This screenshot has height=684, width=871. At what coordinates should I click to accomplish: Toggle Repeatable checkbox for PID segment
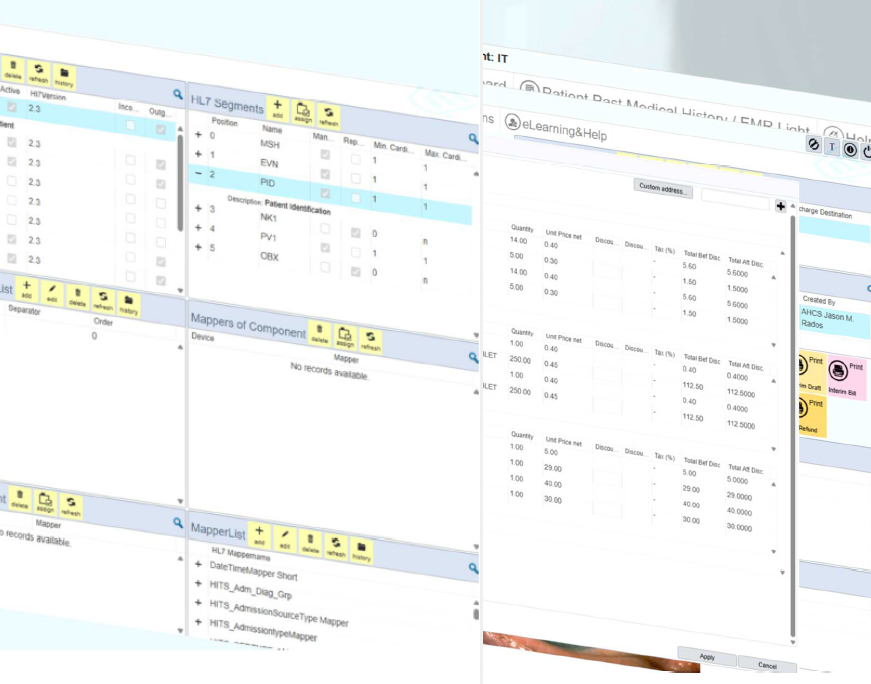click(356, 199)
